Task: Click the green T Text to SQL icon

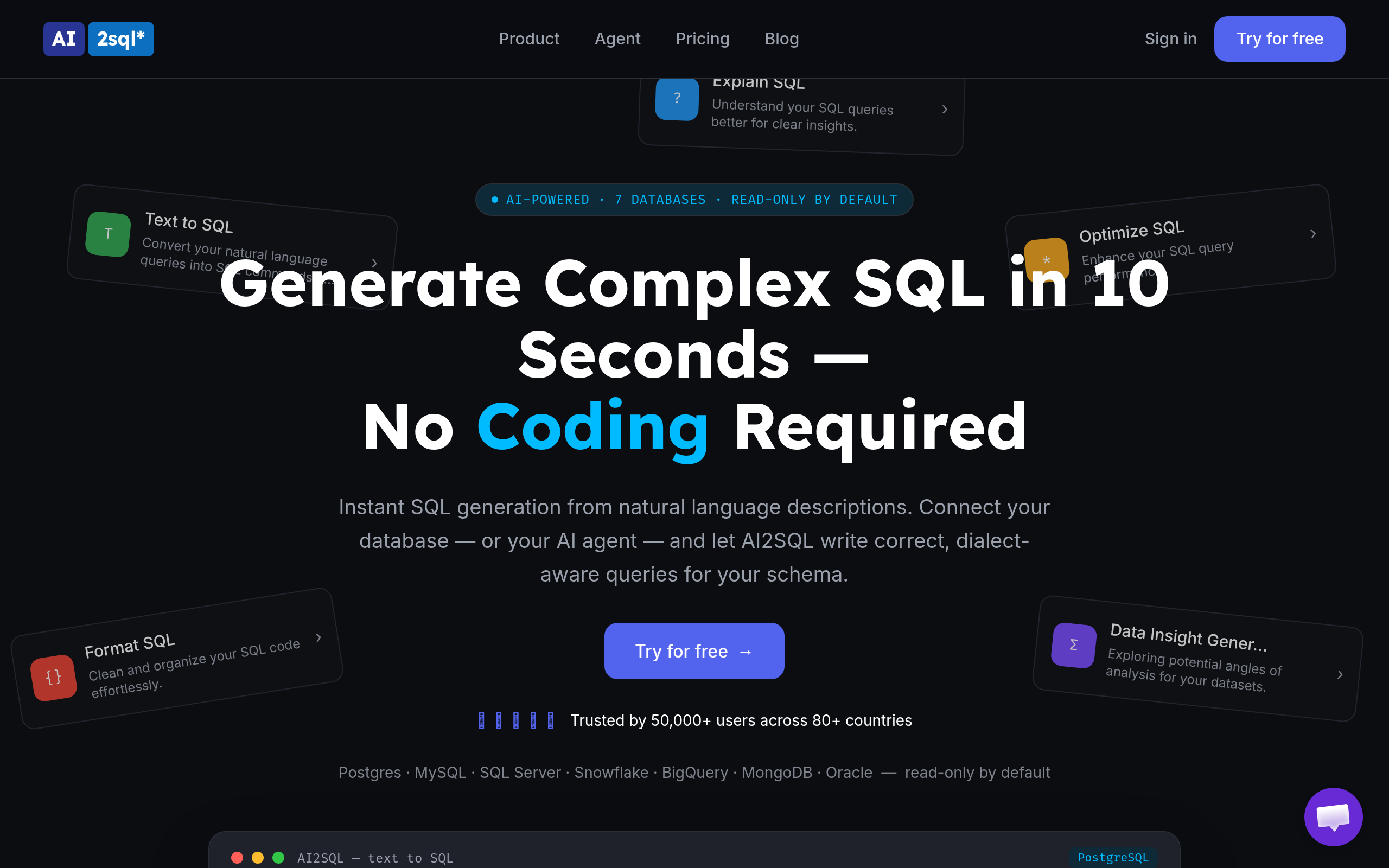Action: pyautogui.click(x=108, y=234)
